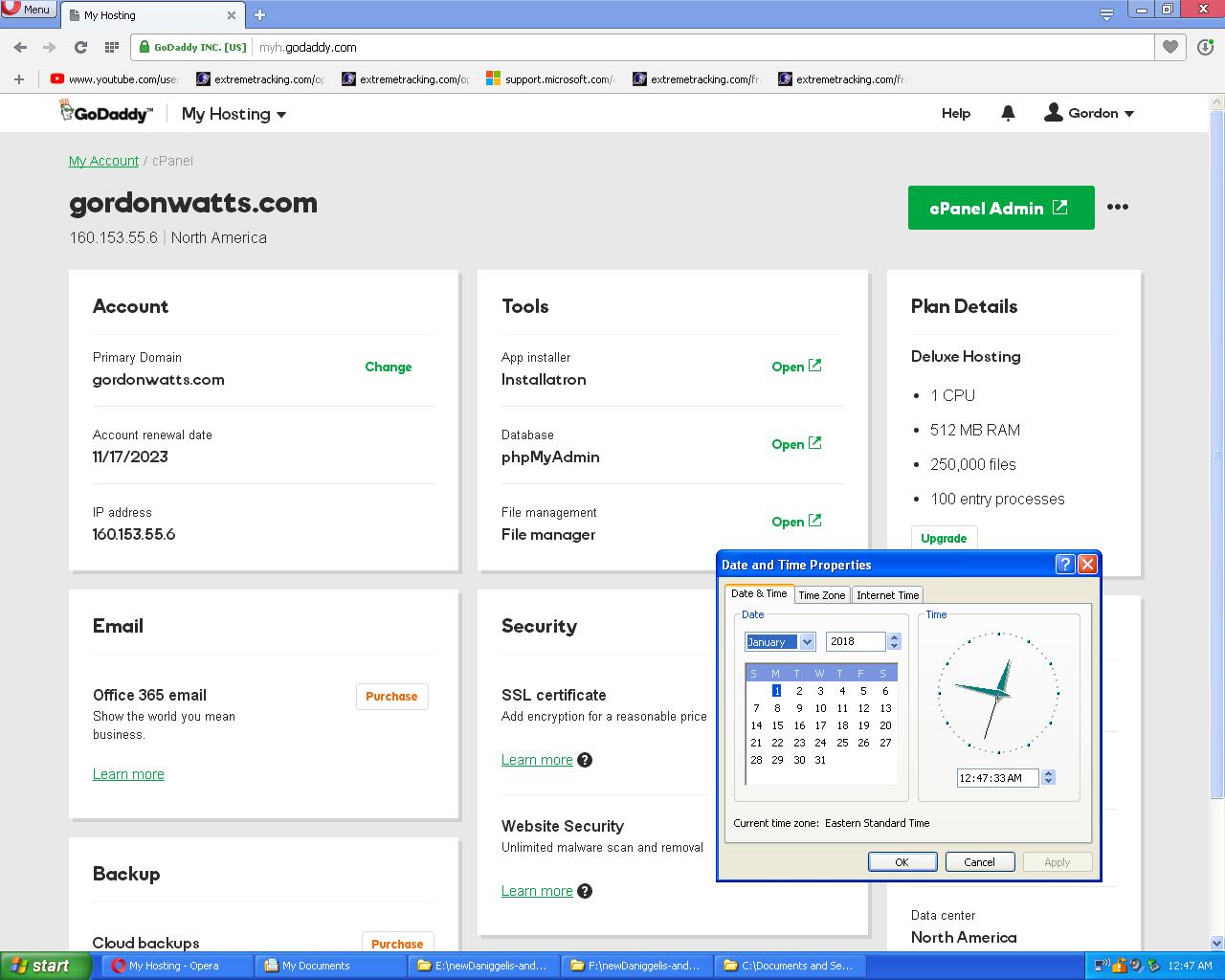Click Learn more under Website Security
Image resolution: width=1225 pixels, height=980 pixels.
537,891
